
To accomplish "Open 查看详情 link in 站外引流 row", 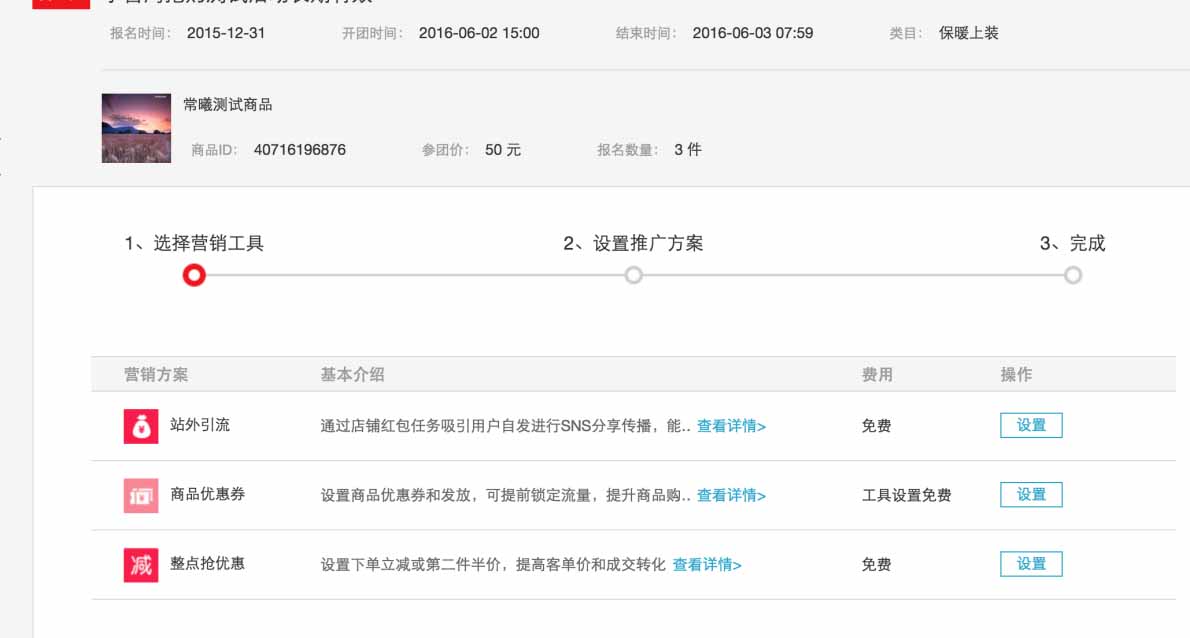I will tap(732, 426).
